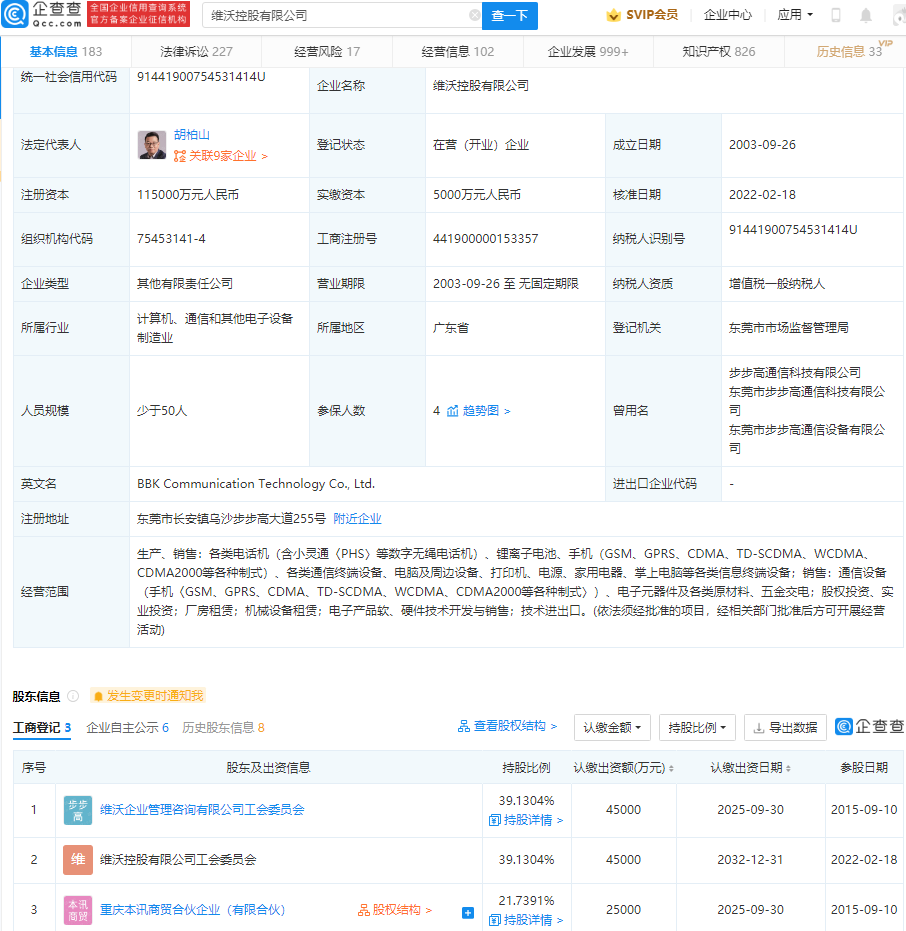Open the 持股比例 dropdown
Screen dimensions: 906x931
tap(695, 728)
